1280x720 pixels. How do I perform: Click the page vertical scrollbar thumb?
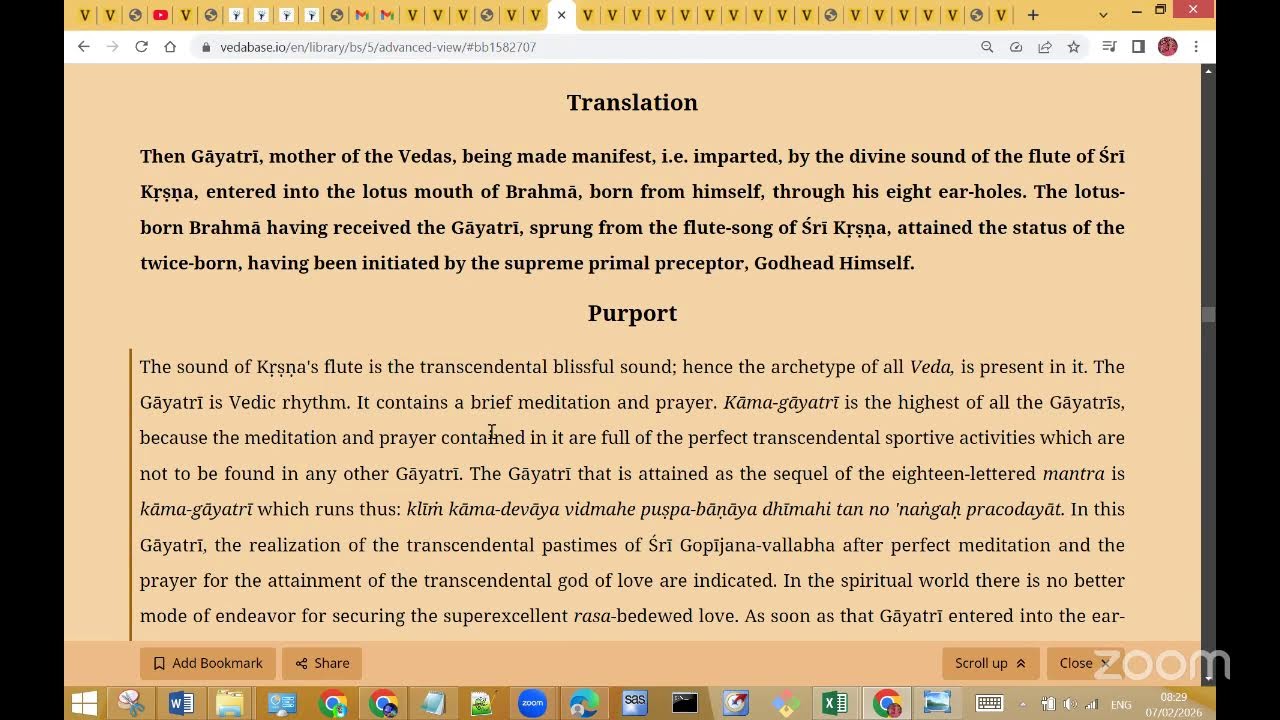(x=1208, y=314)
